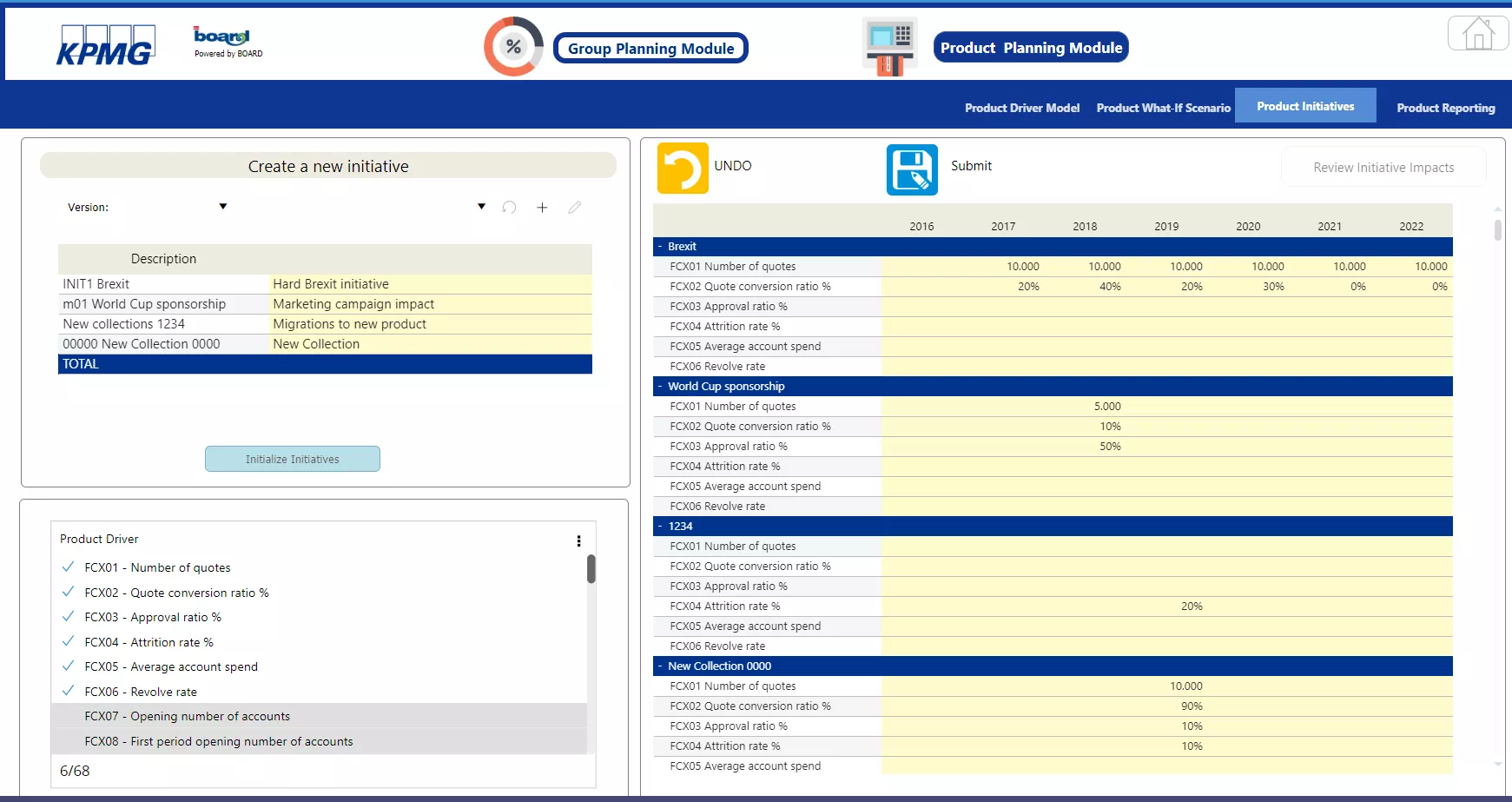1512x802 pixels.
Task: Click the pencil edit icon
Action: click(x=574, y=208)
